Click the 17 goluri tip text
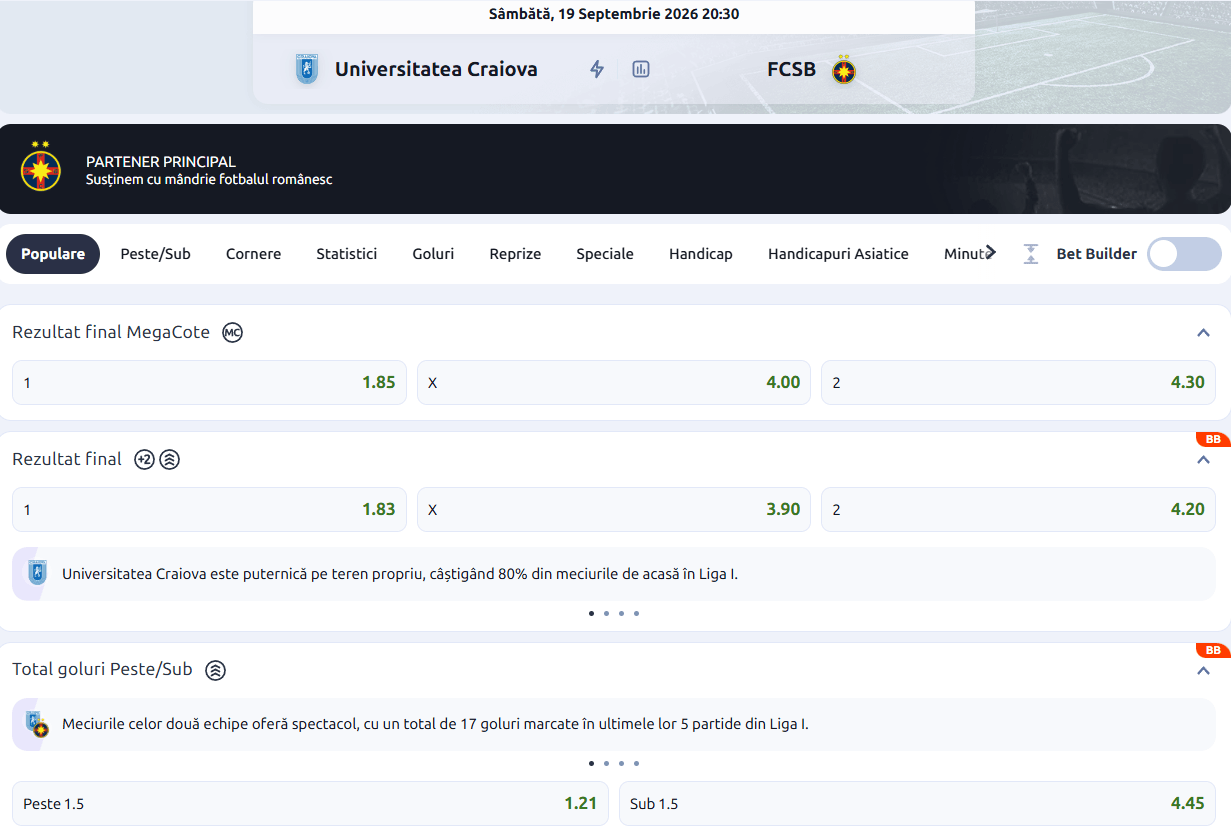Viewport: 1231px width, 826px height. click(435, 724)
